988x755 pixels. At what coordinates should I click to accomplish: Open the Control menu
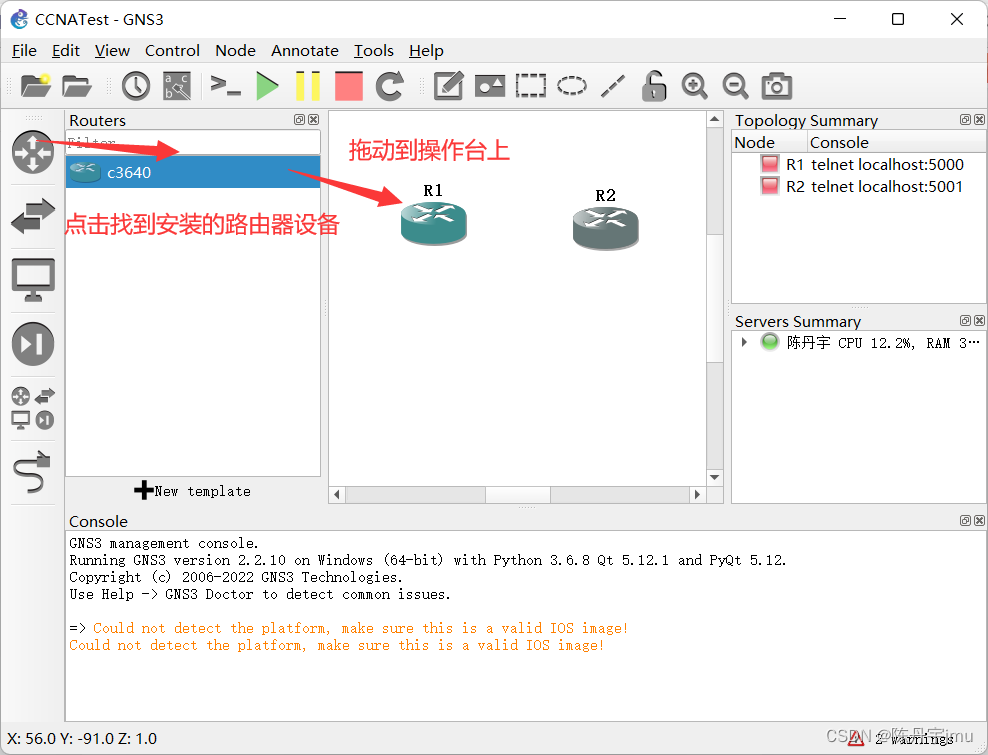(172, 50)
